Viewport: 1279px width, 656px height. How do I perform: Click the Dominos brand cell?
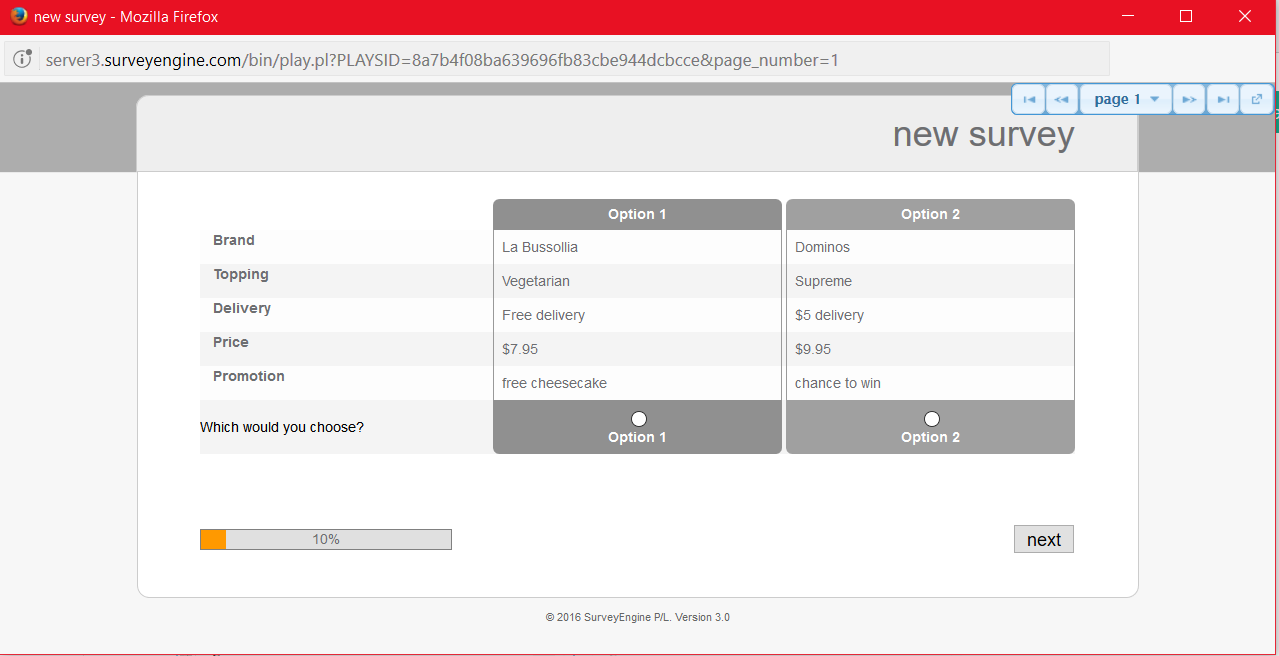pos(822,247)
